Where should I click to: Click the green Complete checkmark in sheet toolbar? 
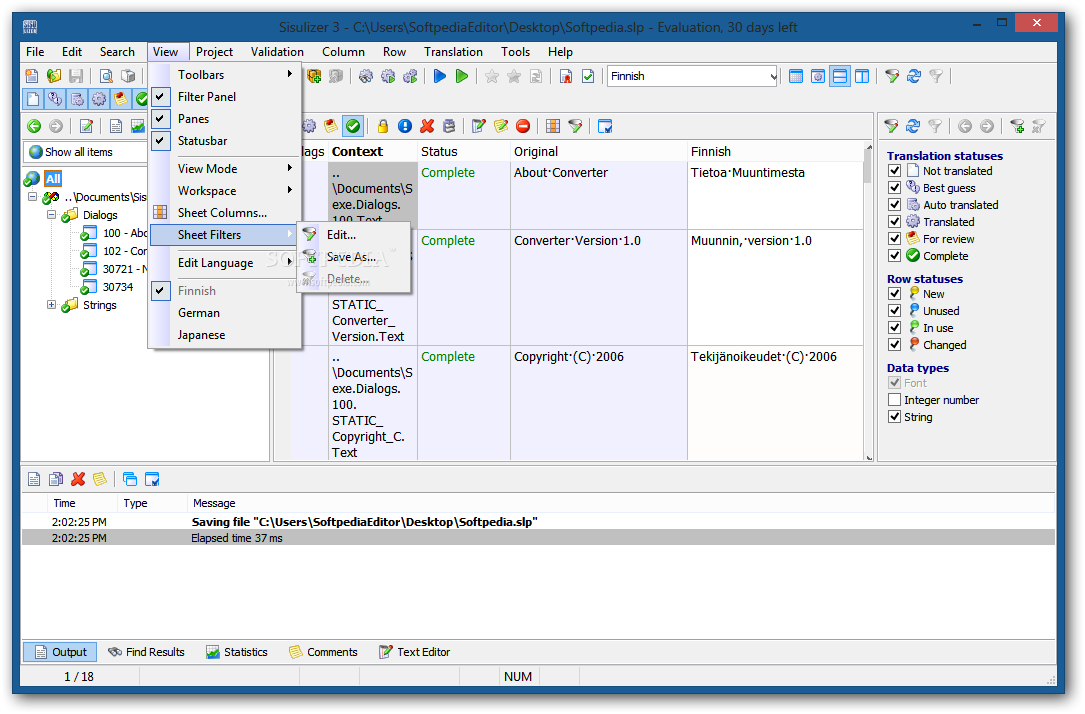click(x=353, y=126)
